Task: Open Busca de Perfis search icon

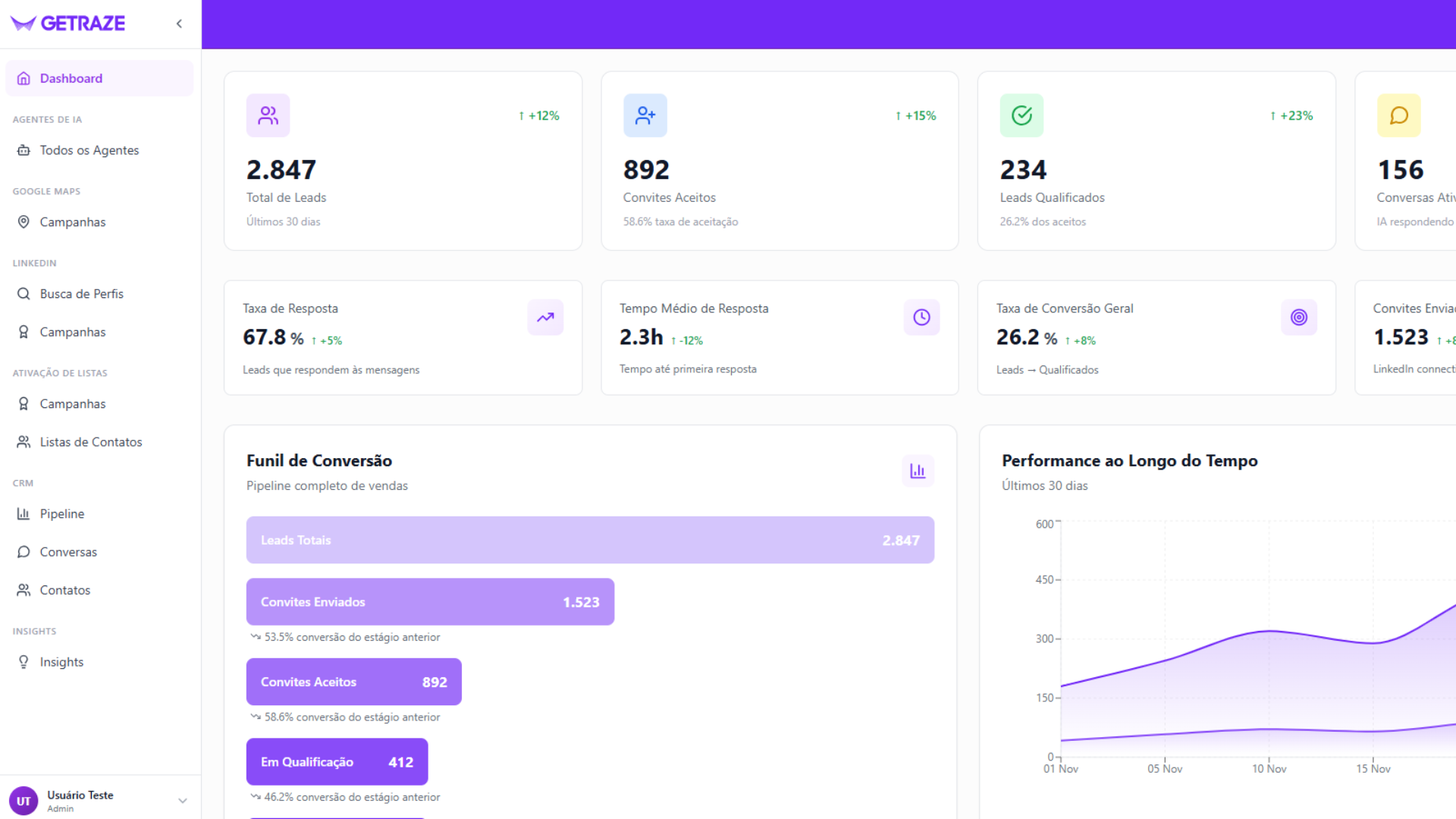Action: [x=24, y=293]
